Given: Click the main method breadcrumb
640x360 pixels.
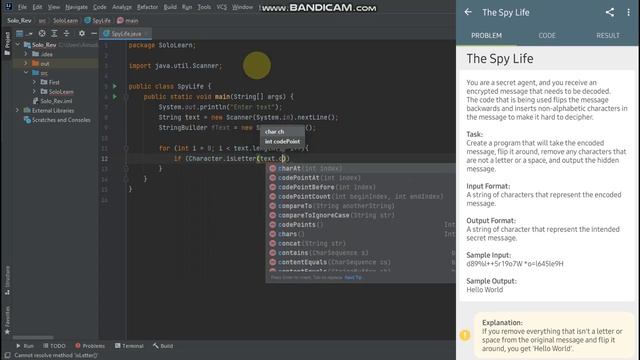Looking at the screenshot, I should click(x=128, y=20).
